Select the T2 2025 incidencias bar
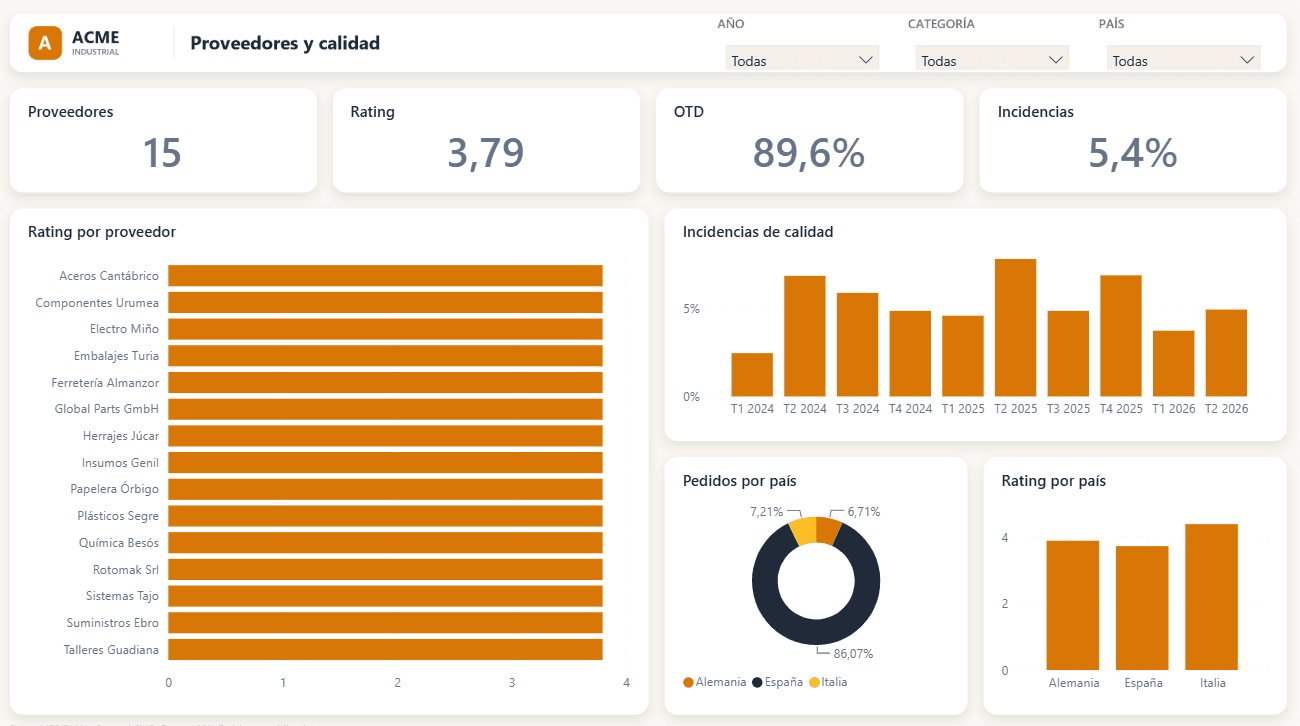 1016,328
